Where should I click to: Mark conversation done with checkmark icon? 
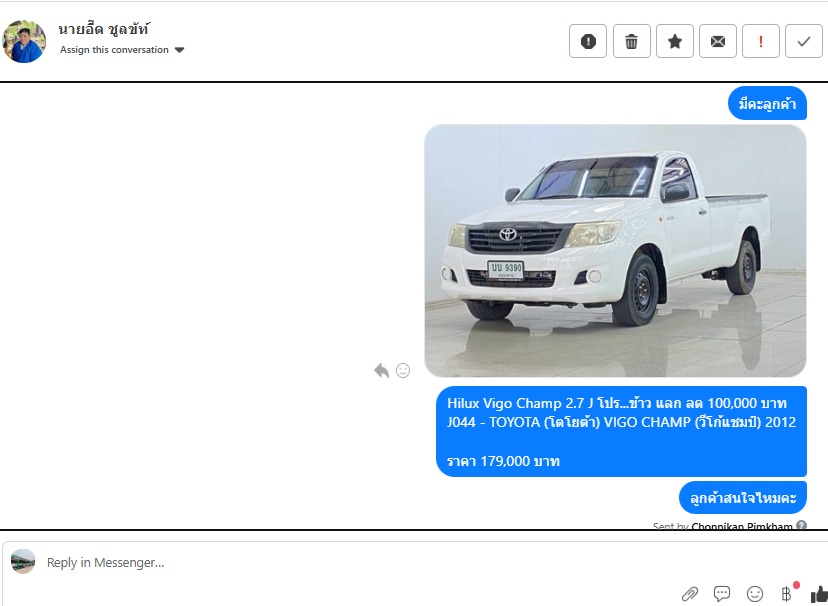804,41
